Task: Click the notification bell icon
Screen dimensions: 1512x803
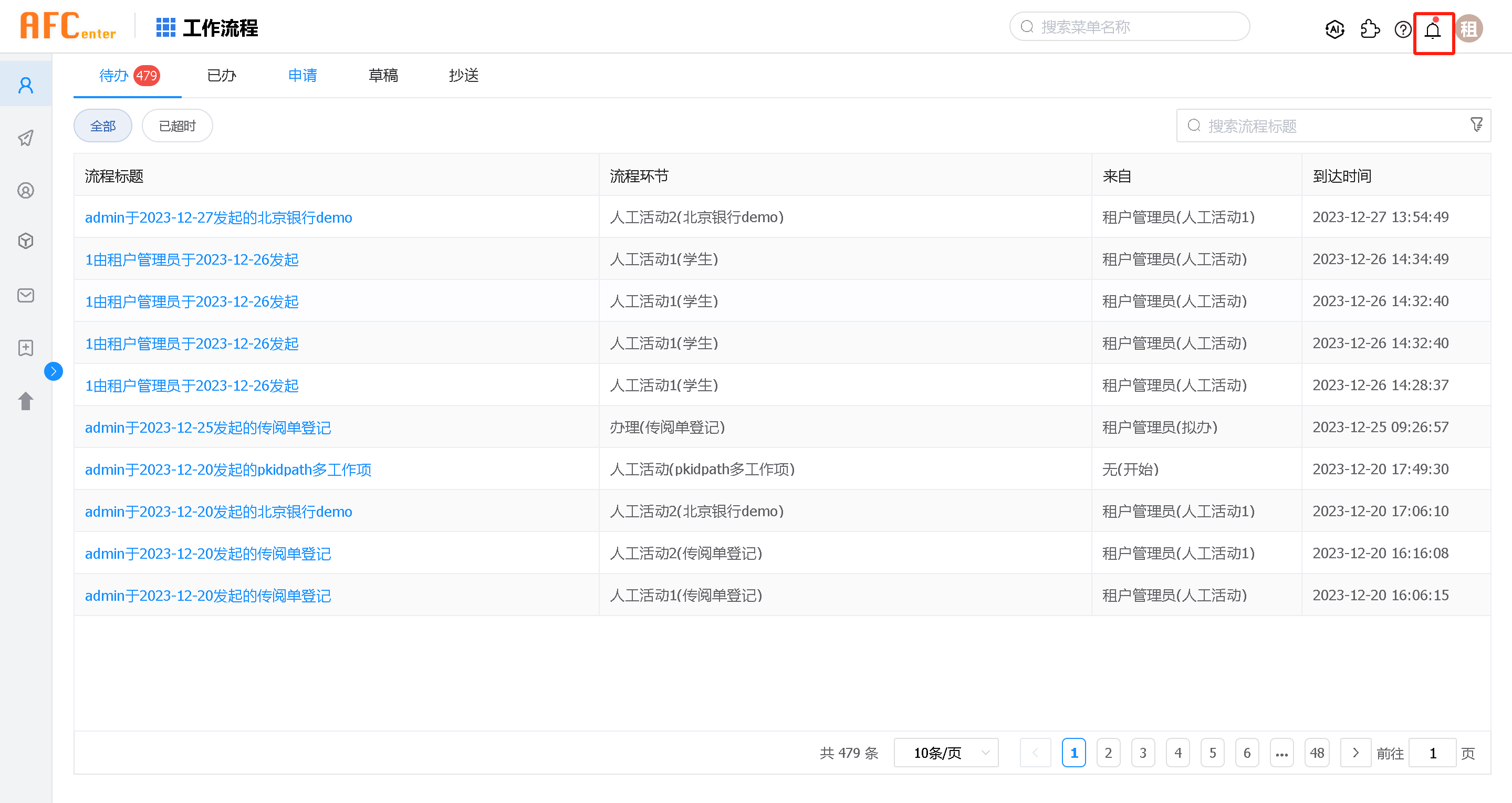Action: (1433, 30)
